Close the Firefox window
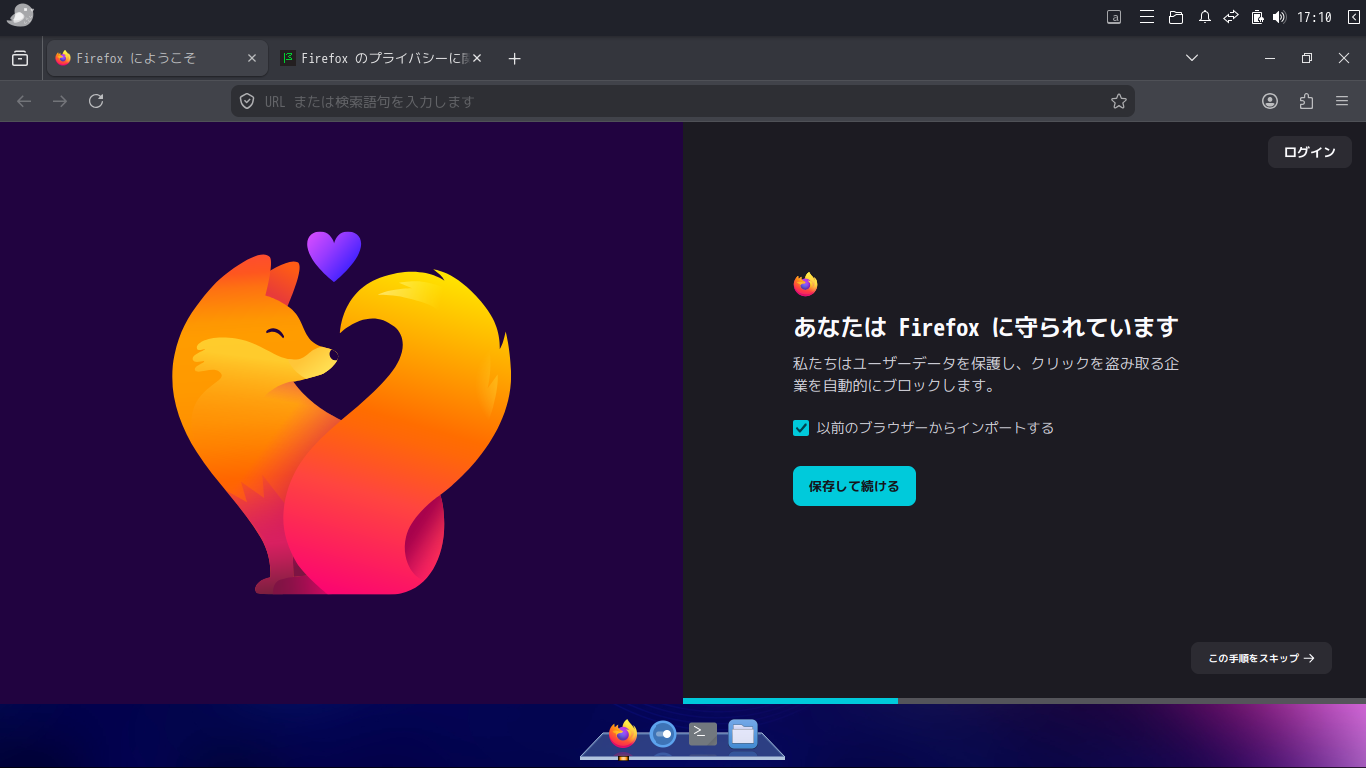The width and height of the screenshot is (1366, 768). 1344,59
